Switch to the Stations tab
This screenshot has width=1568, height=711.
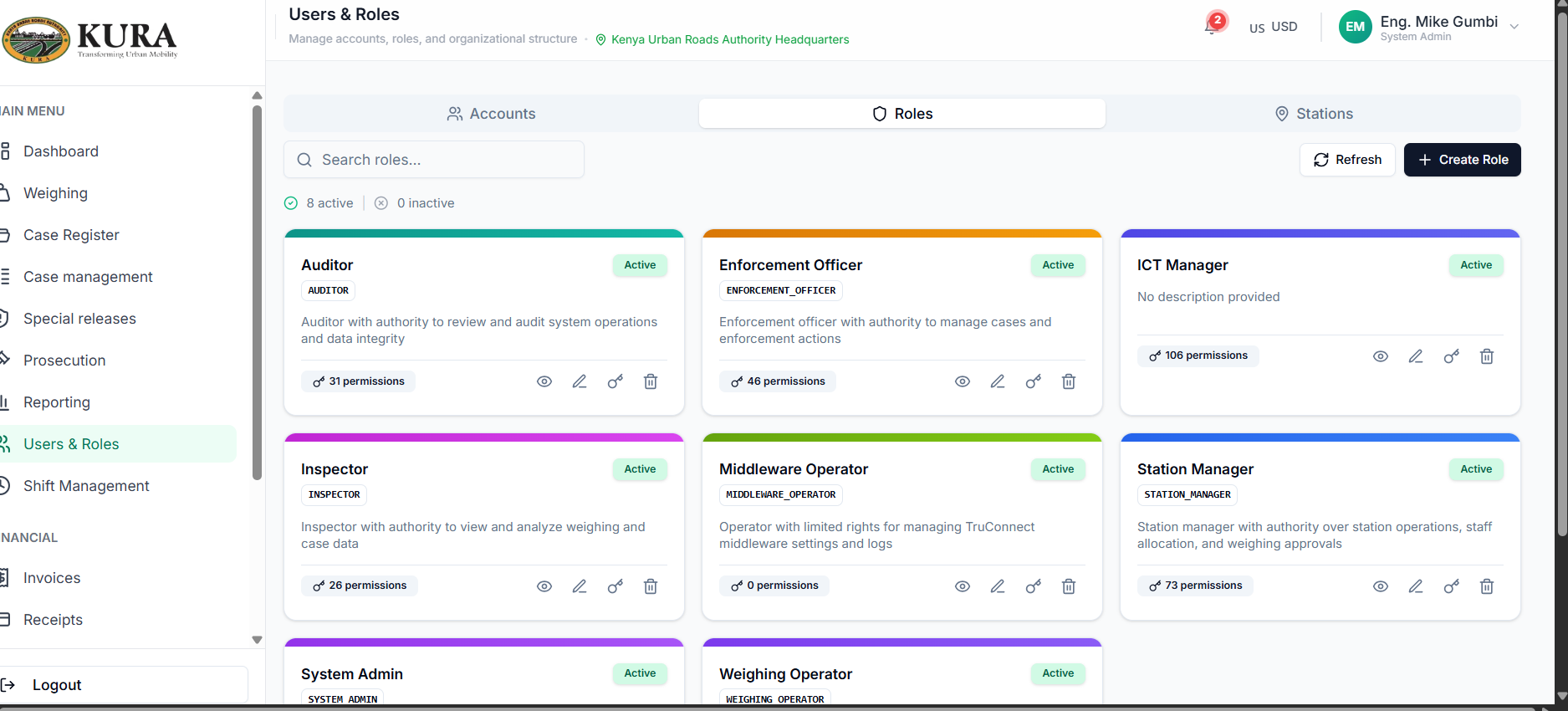1313,114
